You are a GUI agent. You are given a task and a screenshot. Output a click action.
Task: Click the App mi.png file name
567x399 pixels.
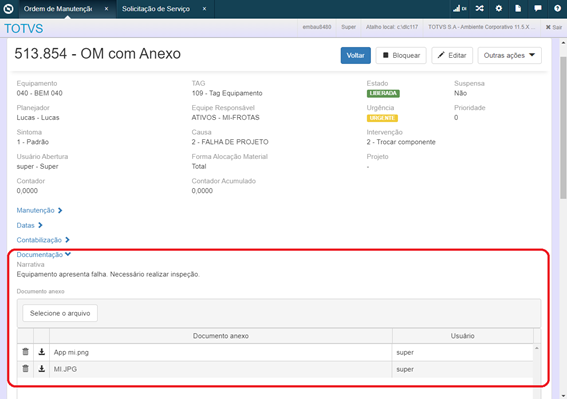pyautogui.click(x=71, y=352)
